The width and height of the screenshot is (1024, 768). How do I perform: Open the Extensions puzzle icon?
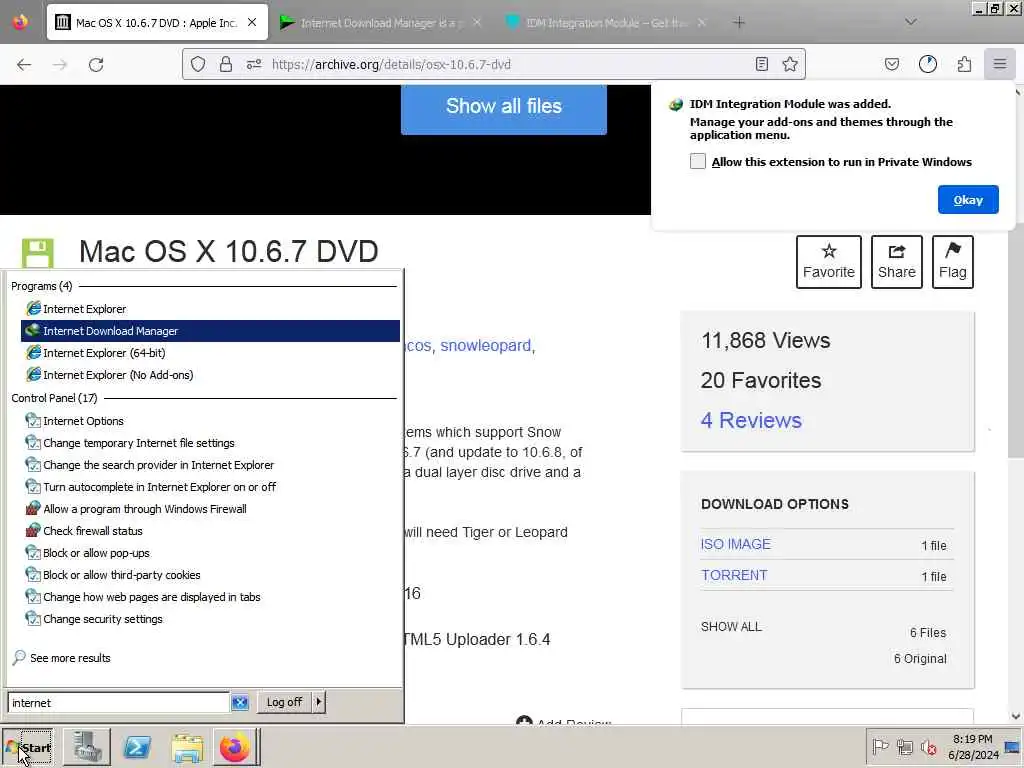point(965,64)
